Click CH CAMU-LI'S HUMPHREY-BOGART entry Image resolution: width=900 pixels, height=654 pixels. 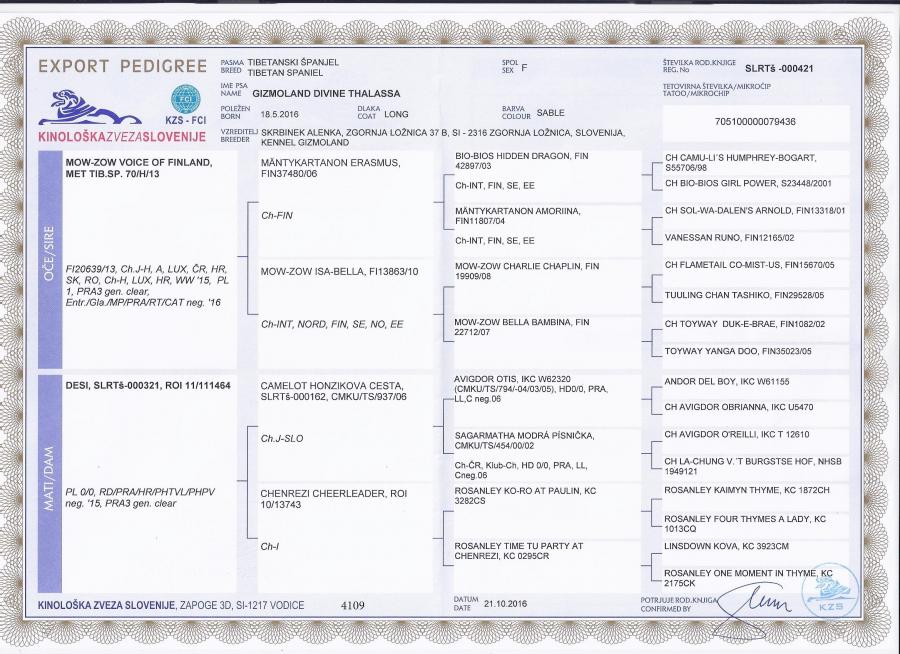pyautogui.click(x=740, y=162)
